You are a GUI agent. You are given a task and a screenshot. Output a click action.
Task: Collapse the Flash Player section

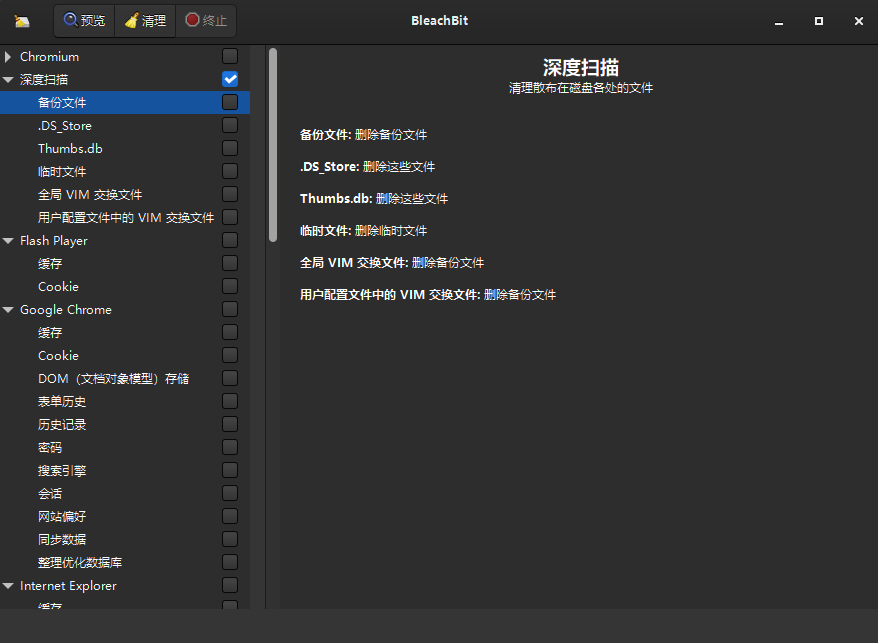[x=8, y=241]
